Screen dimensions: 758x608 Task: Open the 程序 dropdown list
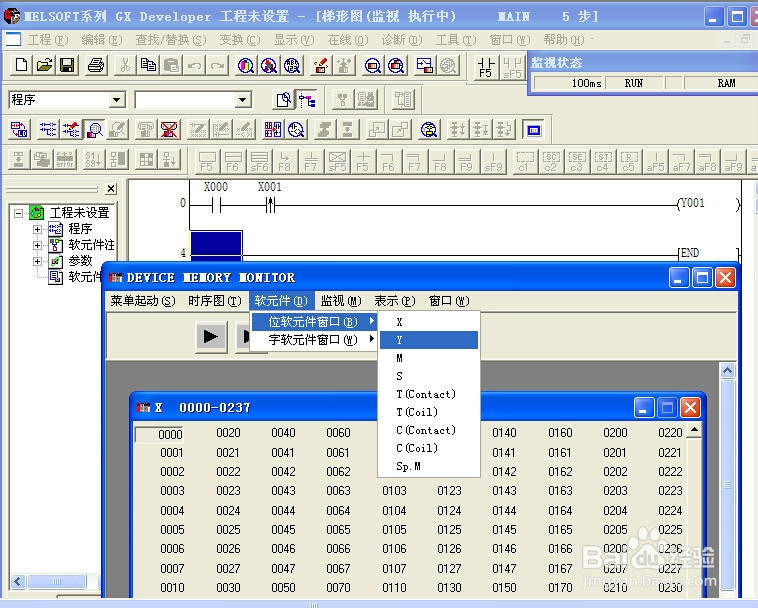pyautogui.click(x=116, y=100)
